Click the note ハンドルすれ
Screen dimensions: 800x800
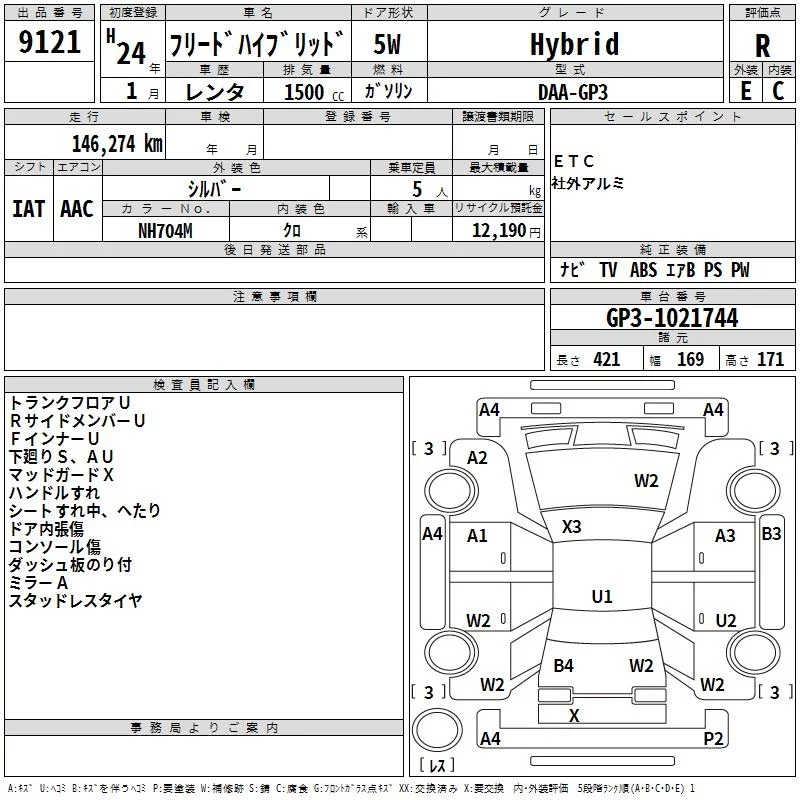(x=54, y=493)
